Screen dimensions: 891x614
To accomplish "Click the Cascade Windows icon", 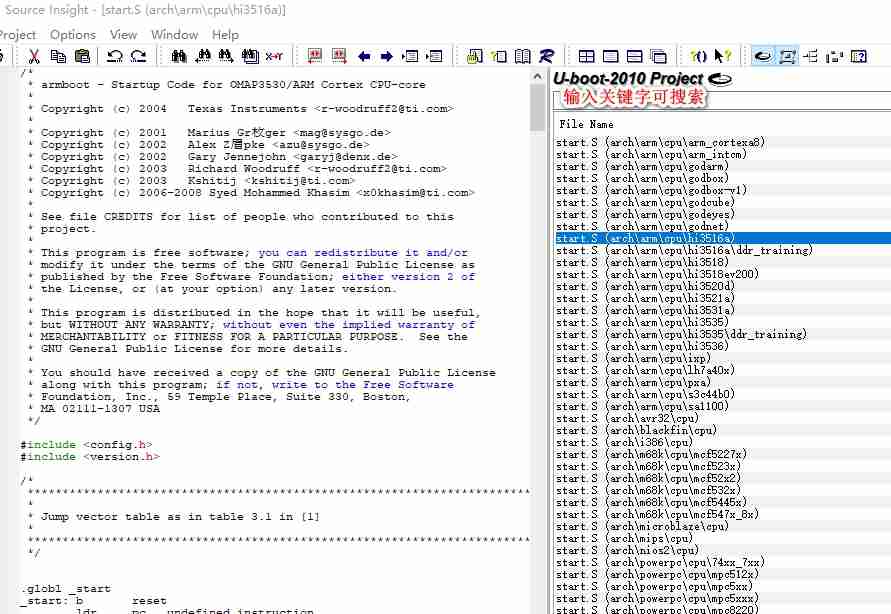I will [x=658, y=56].
